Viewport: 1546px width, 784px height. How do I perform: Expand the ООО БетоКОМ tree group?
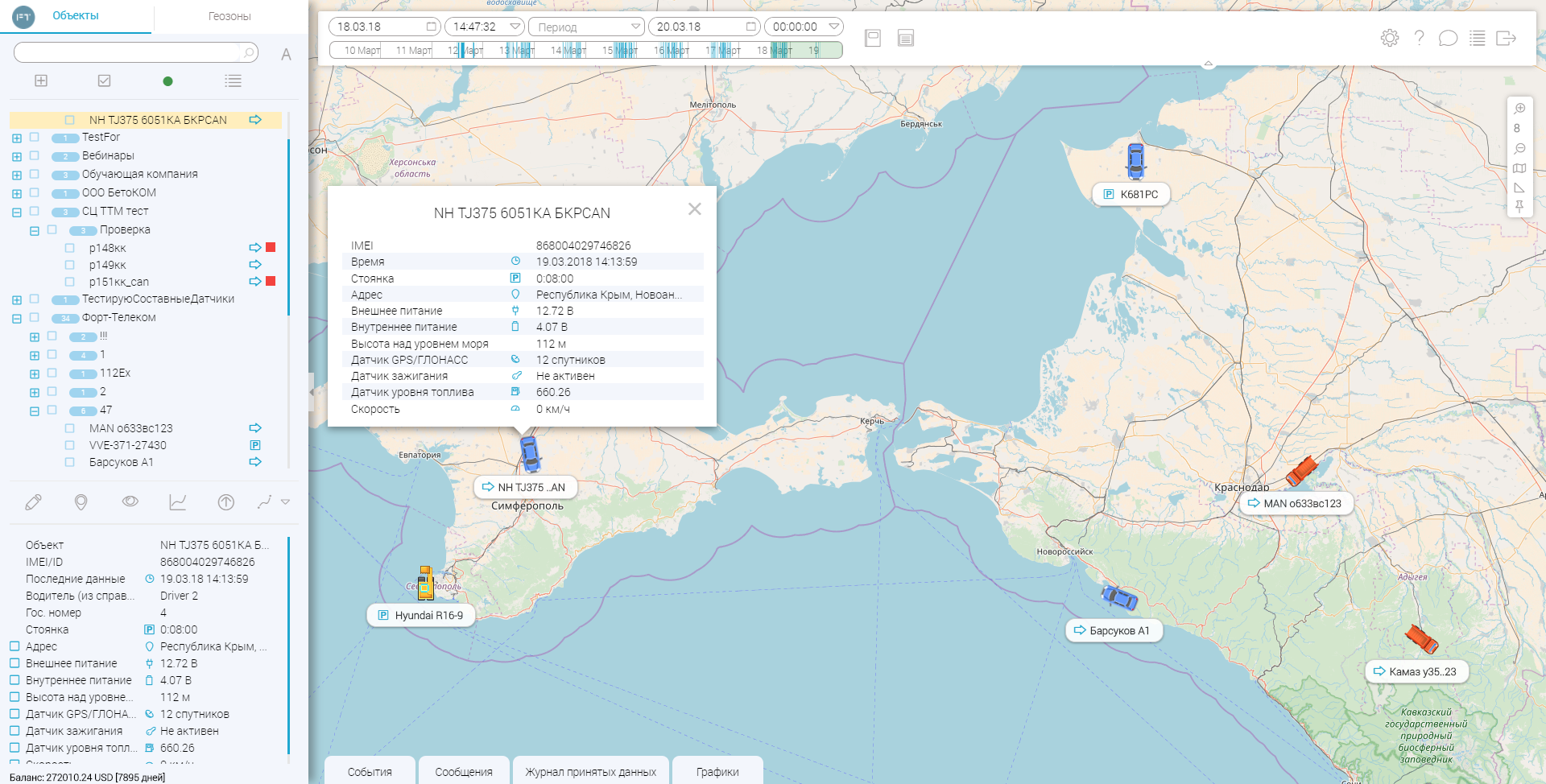pyautogui.click(x=17, y=193)
